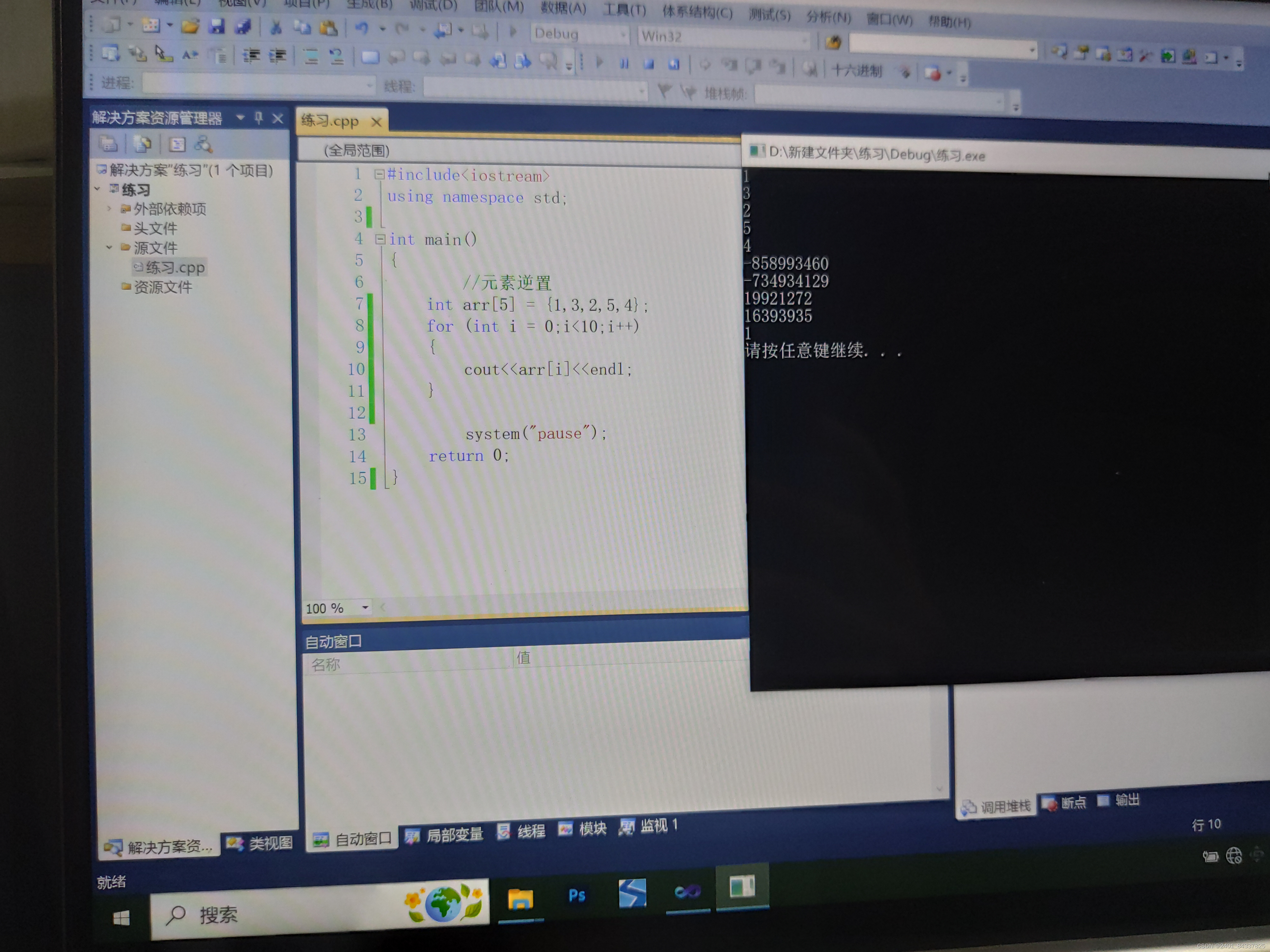This screenshot has width=1270, height=952.
Task: Open File Explorer from taskbar
Action: coord(520,899)
